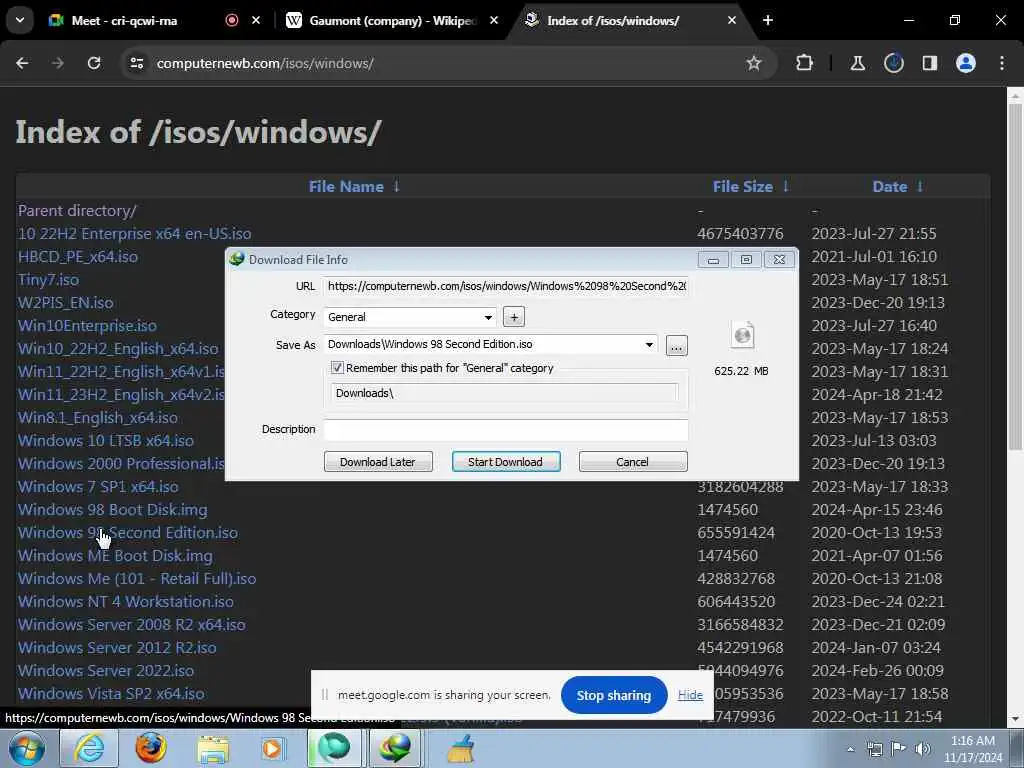This screenshot has height=768, width=1024.
Task: Open Windows Me (101 - Retail Full).iso
Action: point(137,579)
